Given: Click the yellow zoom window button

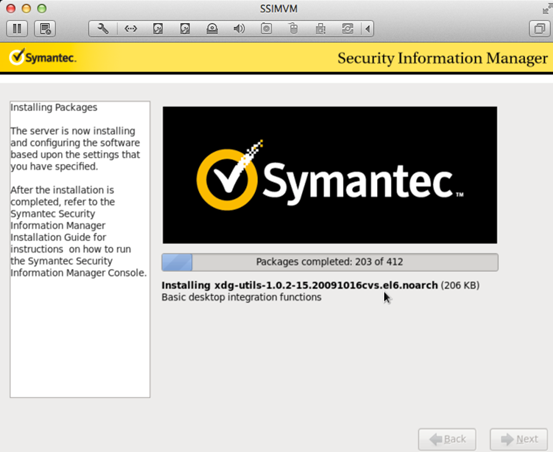Looking at the screenshot, I should (x=26, y=8).
